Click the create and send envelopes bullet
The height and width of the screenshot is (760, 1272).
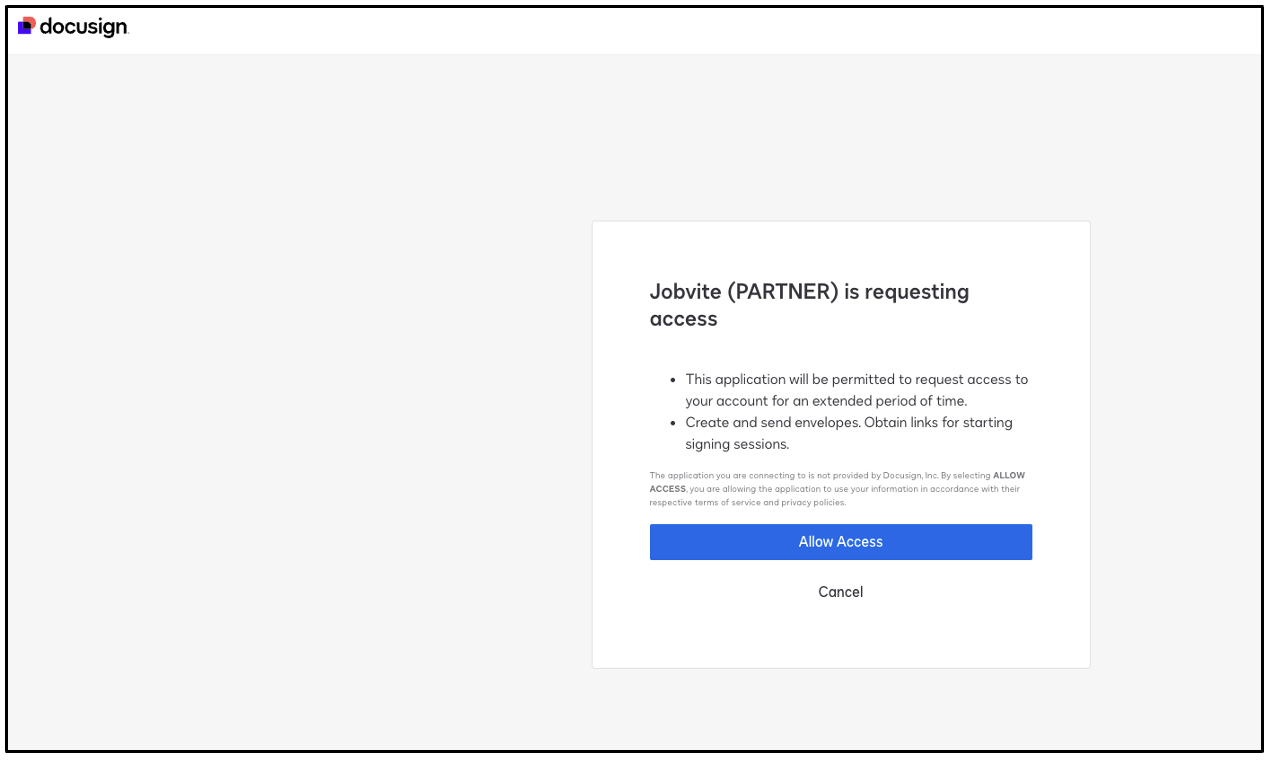(x=848, y=432)
